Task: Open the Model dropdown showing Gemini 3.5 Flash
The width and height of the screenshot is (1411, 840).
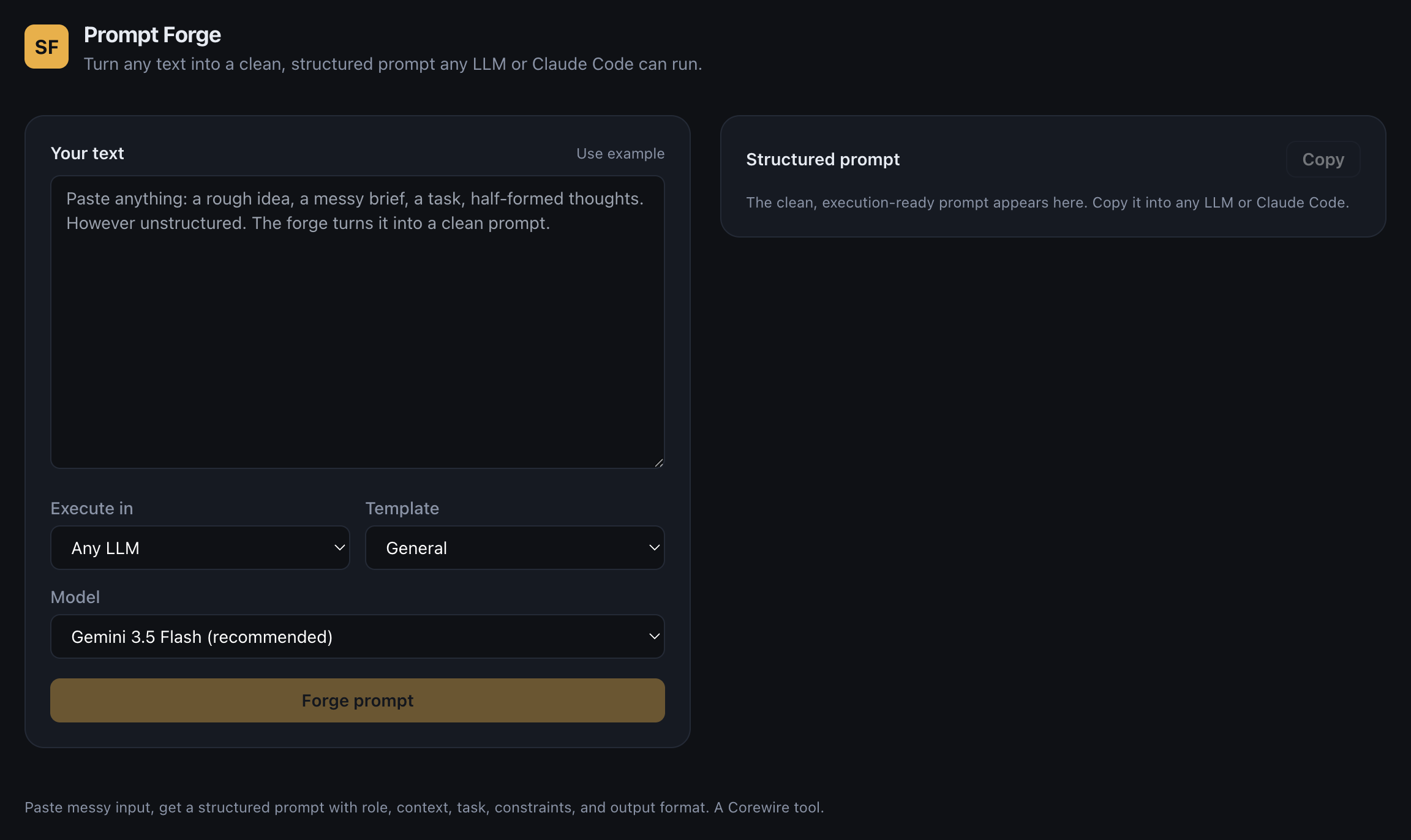Action: tap(358, 637)
